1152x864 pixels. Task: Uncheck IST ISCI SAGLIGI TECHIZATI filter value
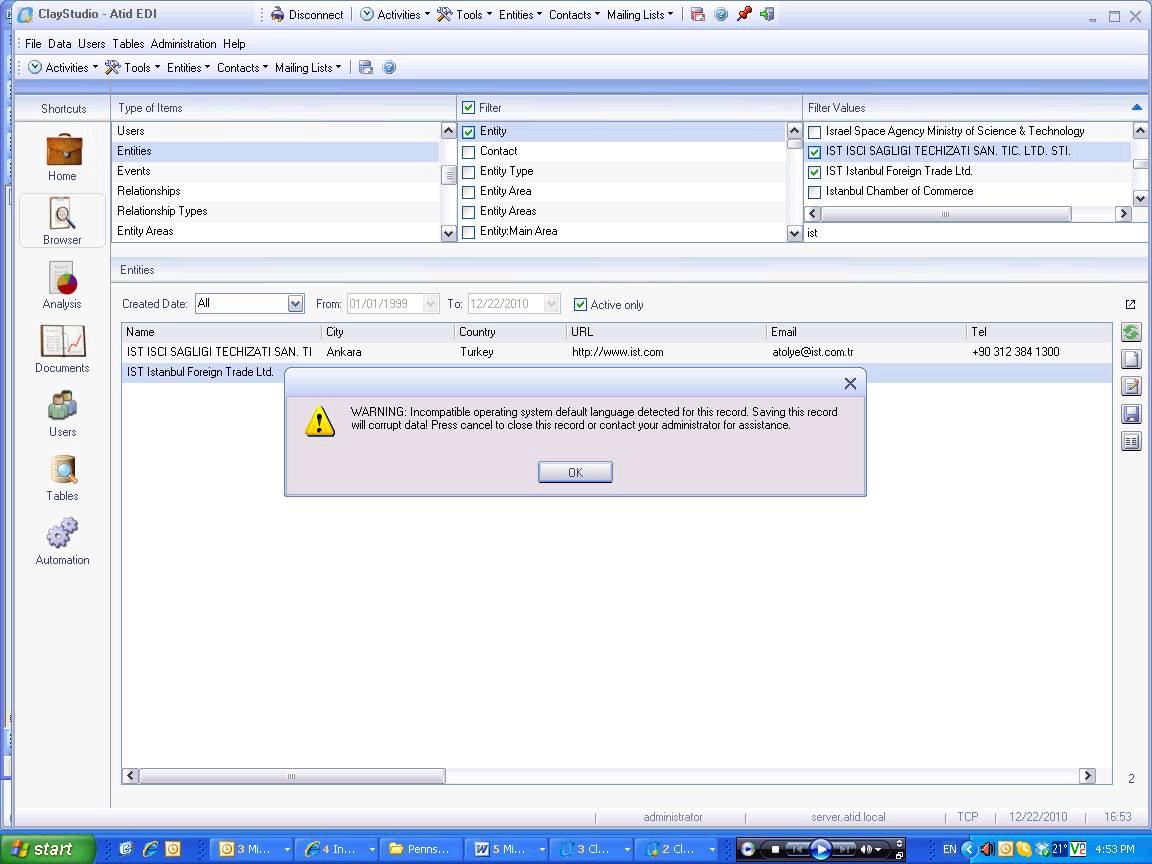[x=814, y=152]
